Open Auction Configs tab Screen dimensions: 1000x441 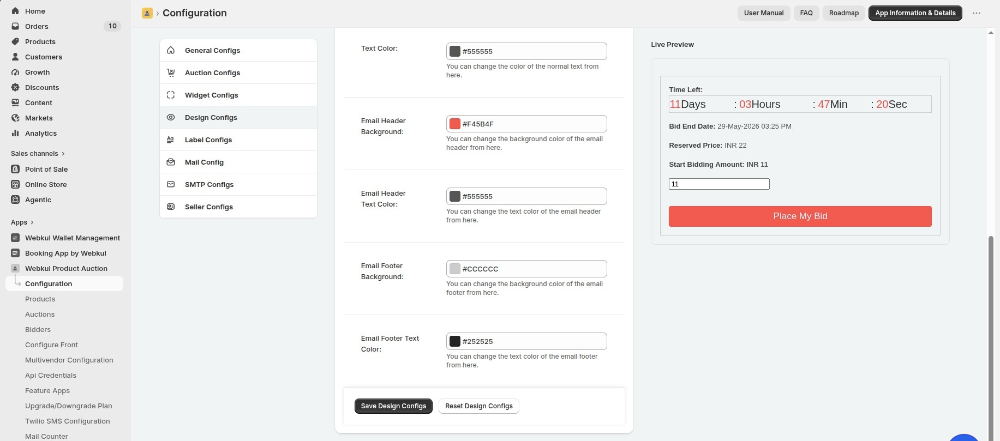pos(239,73)
